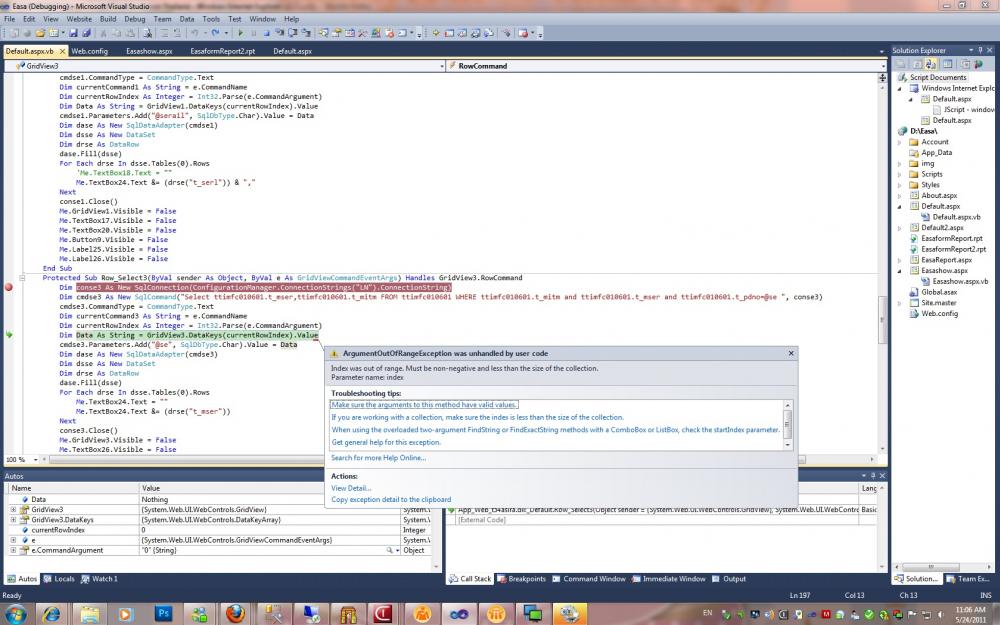
Task: Select Web.config in Solution Explorer
Action: coord(939,314)
